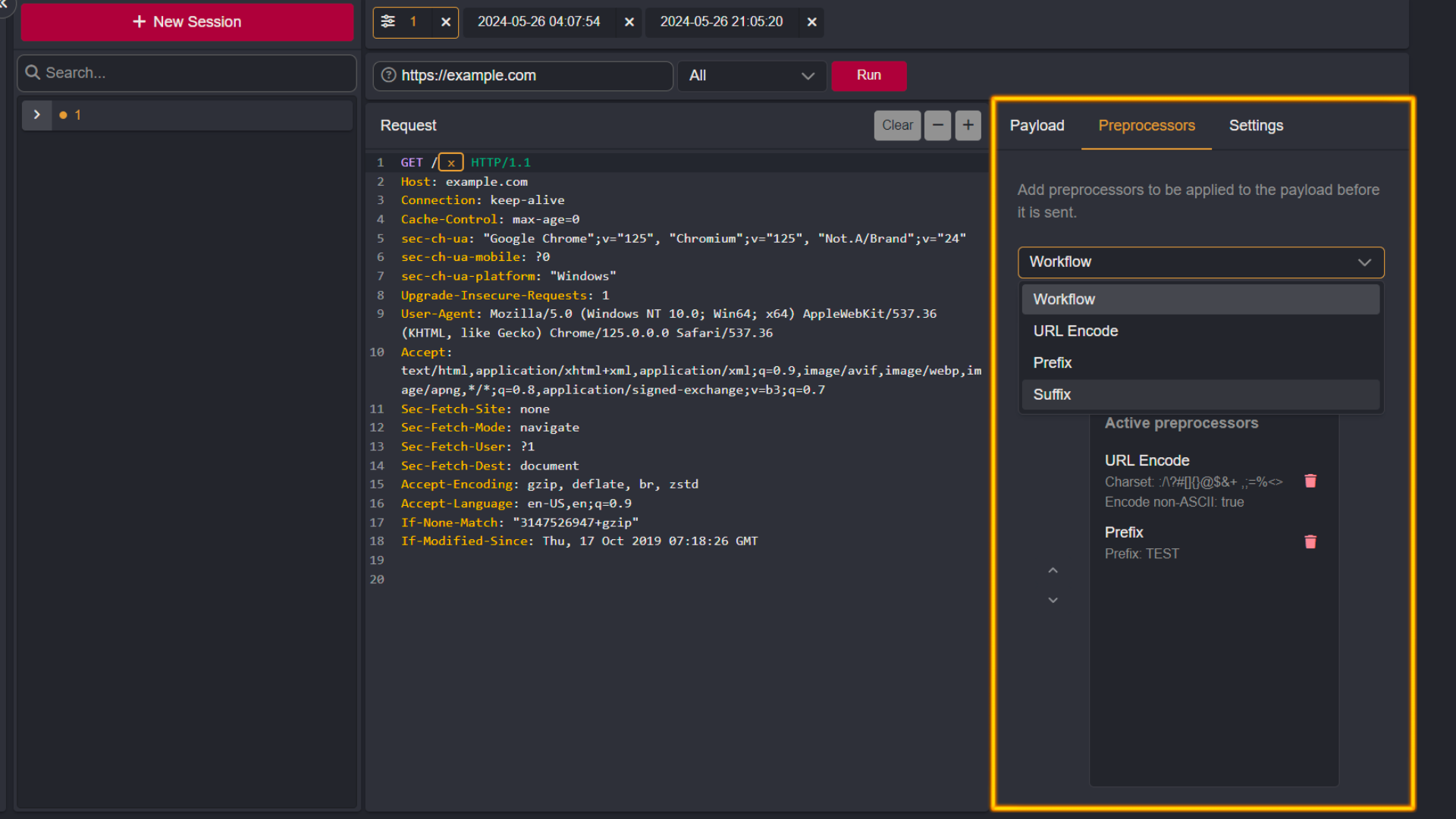Select Suffix from preprocessor dropdown

[1053, 394]
